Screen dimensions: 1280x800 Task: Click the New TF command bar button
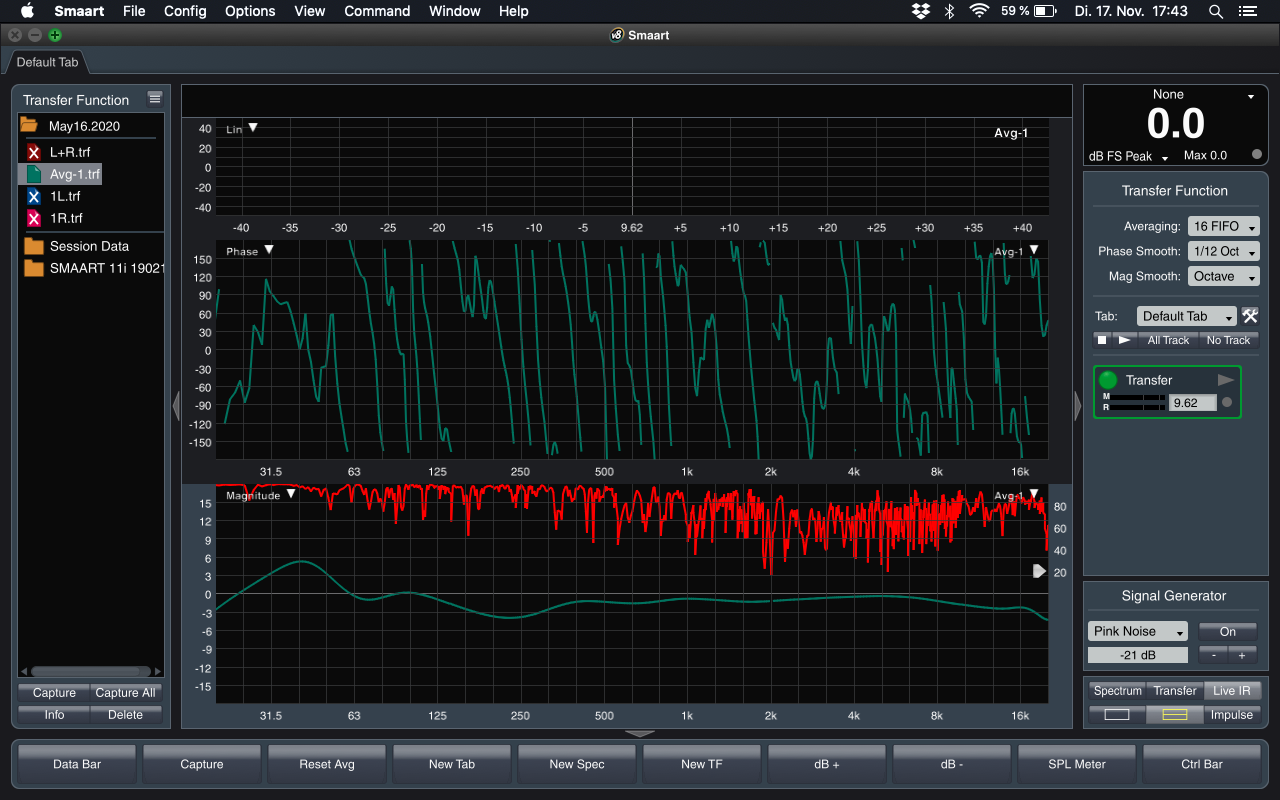pyautogui.click(x=702, y=764)
